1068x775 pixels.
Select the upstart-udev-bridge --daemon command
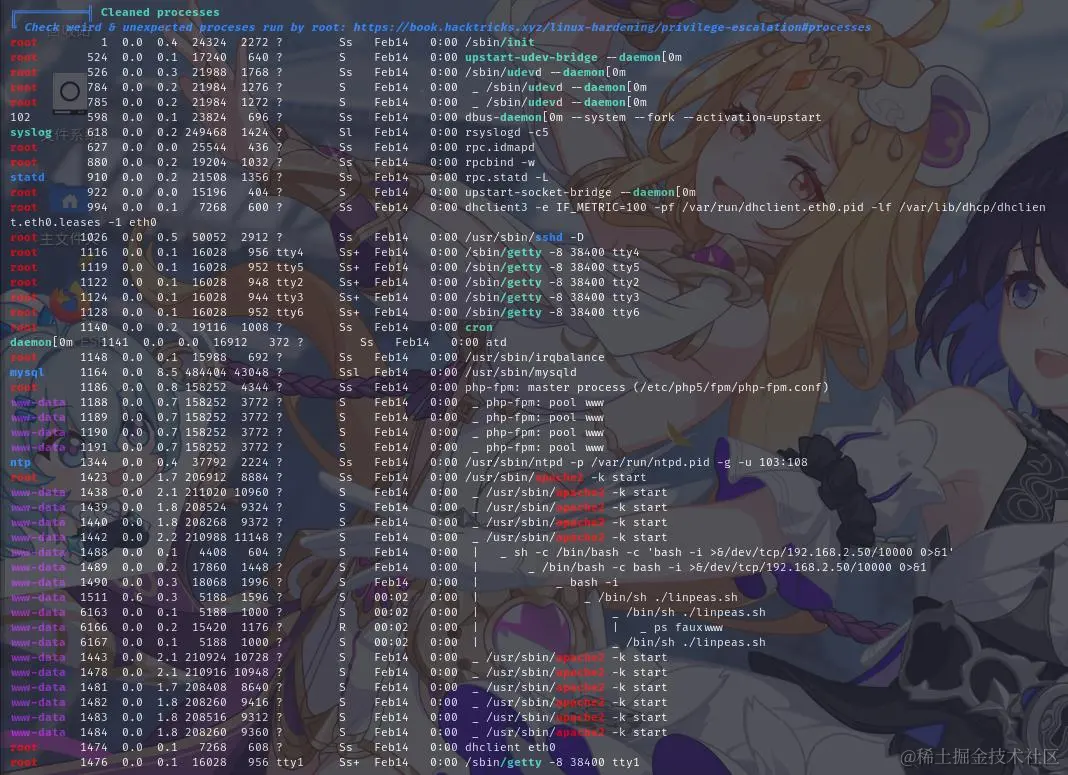click(573, 57)
